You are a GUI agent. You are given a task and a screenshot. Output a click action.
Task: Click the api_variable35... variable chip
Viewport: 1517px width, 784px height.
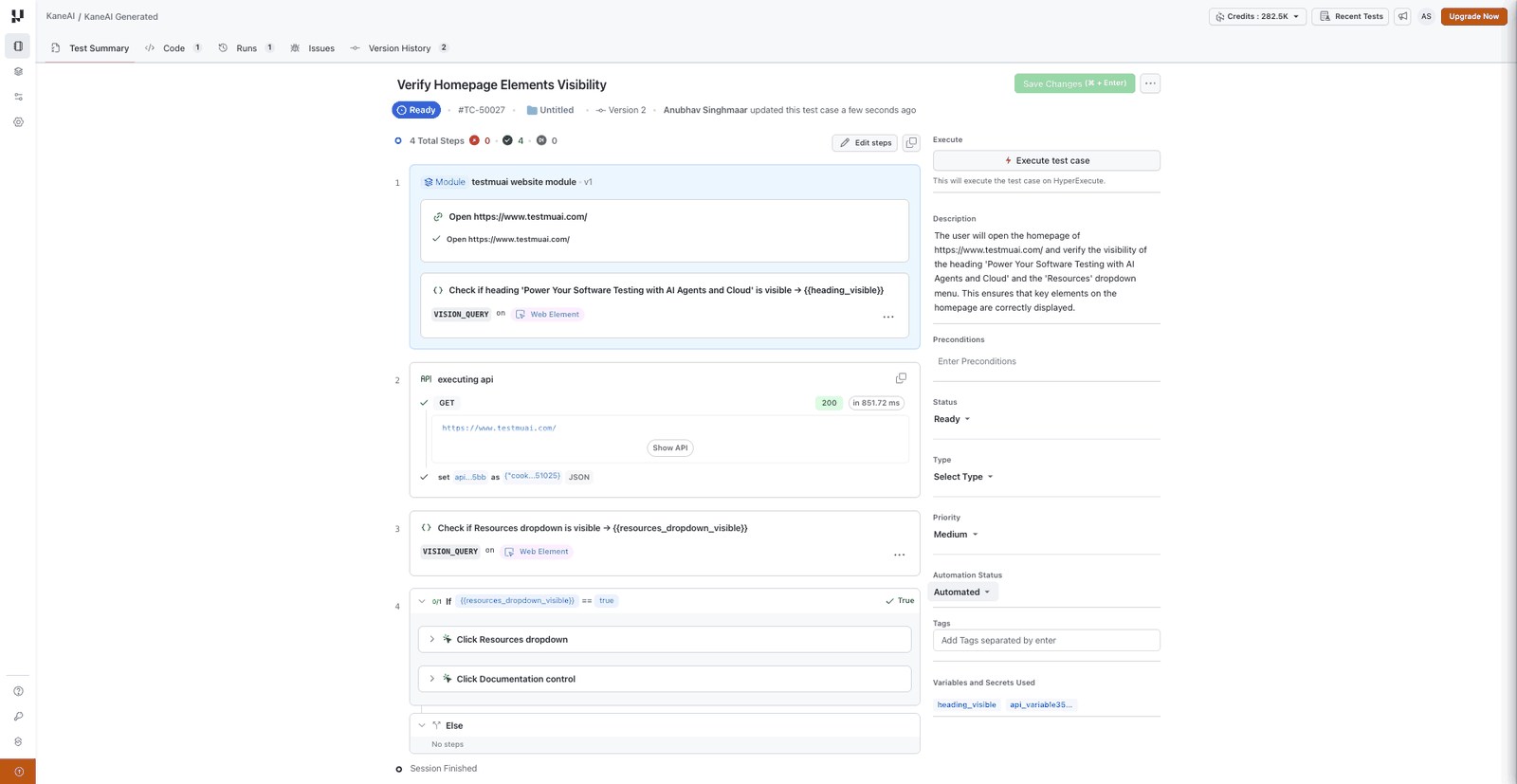[1041, 705]
